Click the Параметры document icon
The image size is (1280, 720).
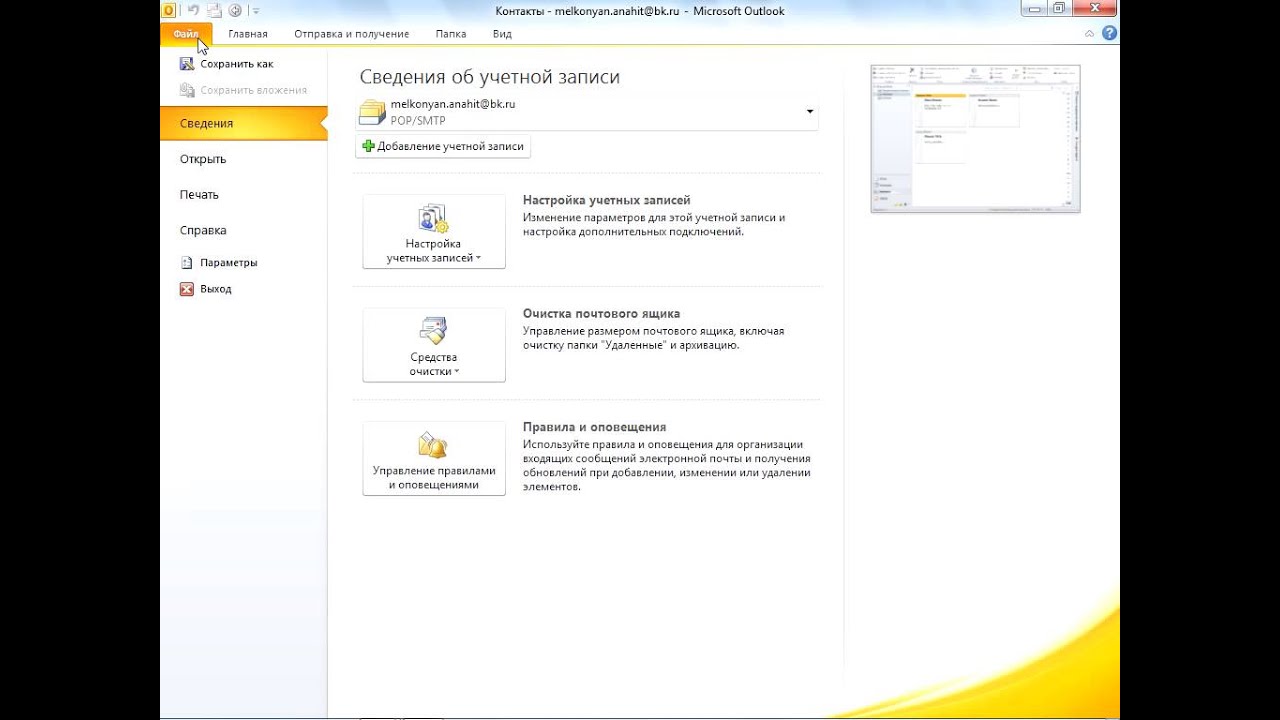pos(186,263)
